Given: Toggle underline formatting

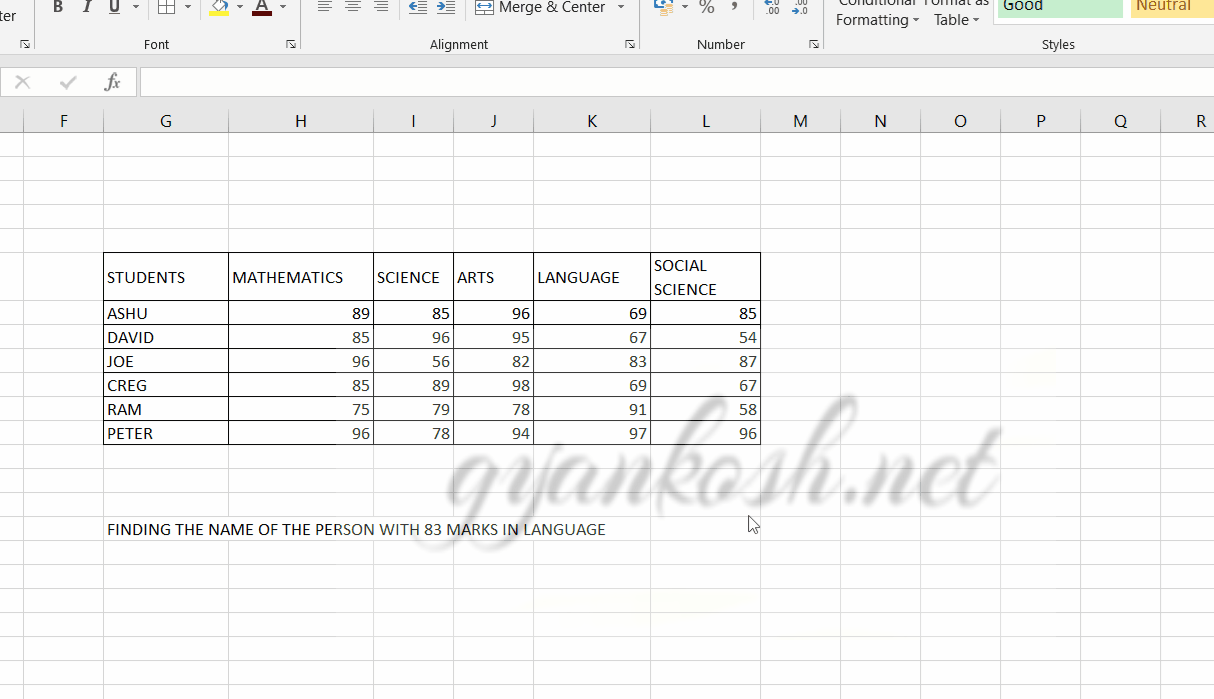Looking at the screenshot, I should (114, 7).
